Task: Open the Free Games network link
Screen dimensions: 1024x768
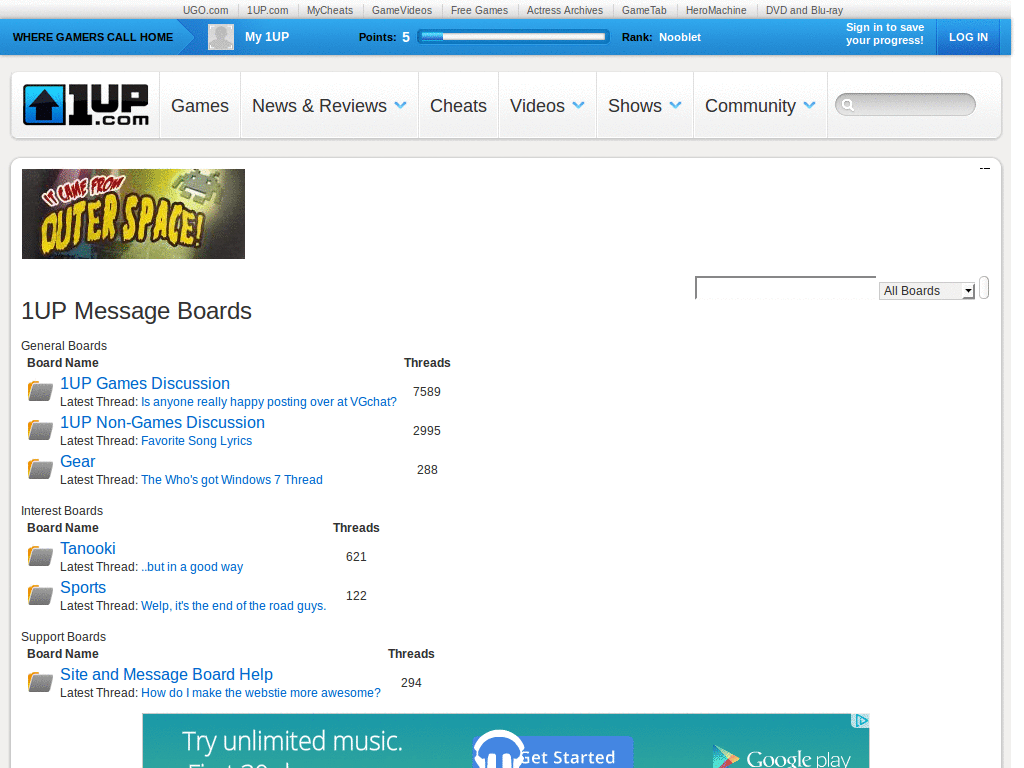Action: (x=479, y=10)
